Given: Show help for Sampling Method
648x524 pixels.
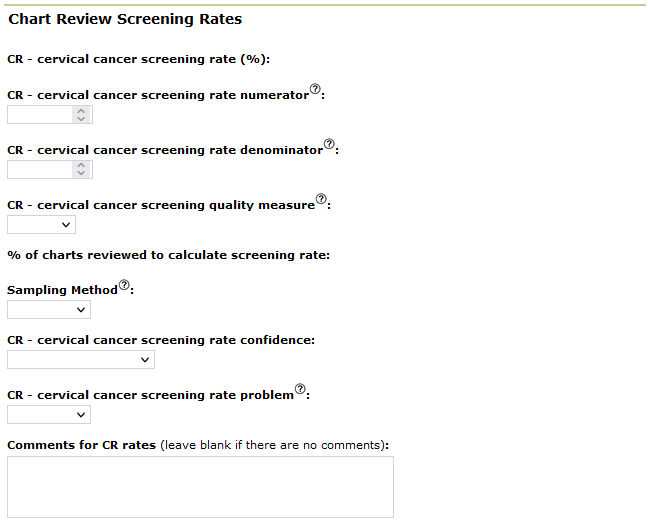Looking at the screenshot, I should click(124, 285).
